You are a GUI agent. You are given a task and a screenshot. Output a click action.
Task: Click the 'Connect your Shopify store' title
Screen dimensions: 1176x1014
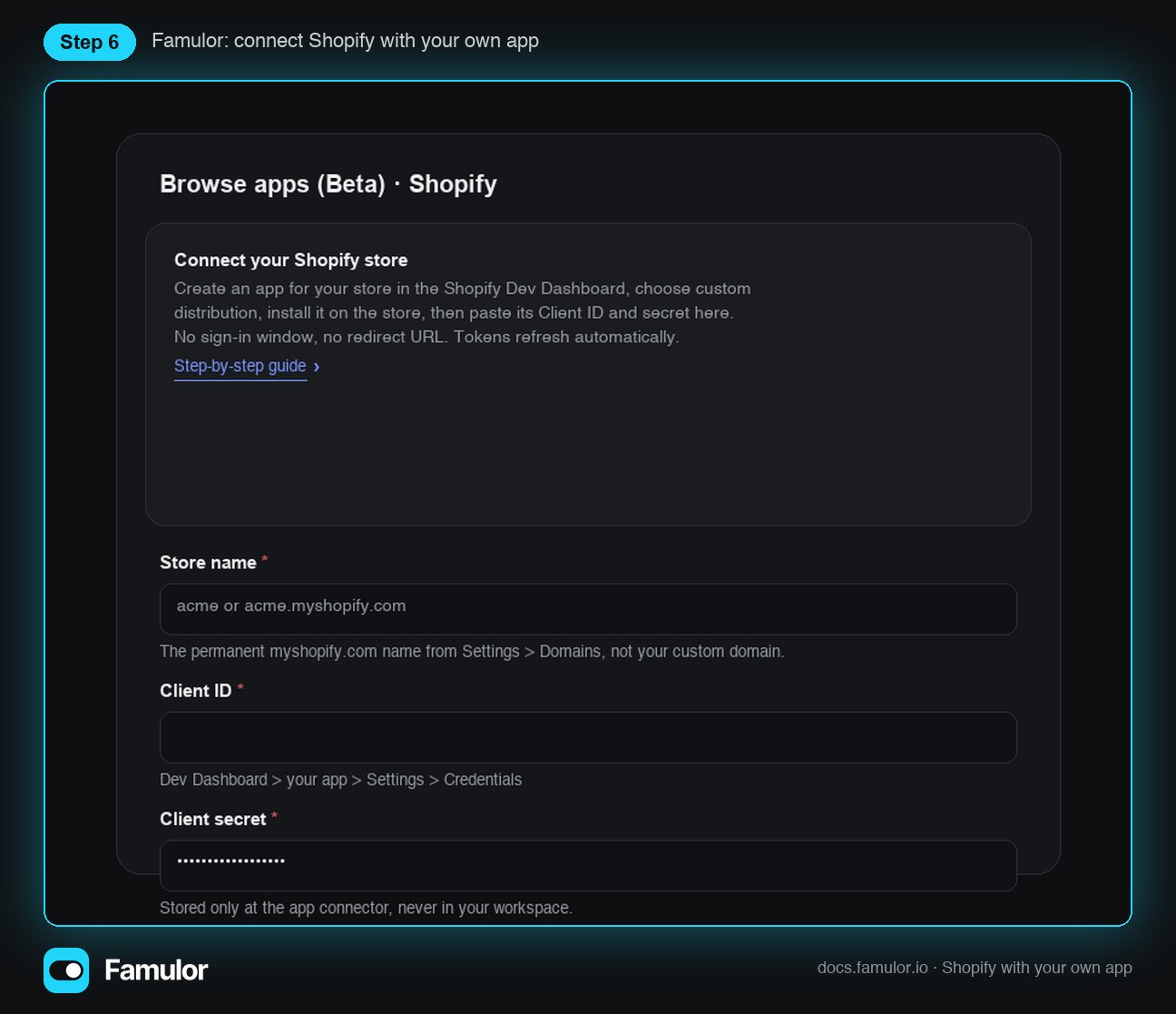[291, 260]
